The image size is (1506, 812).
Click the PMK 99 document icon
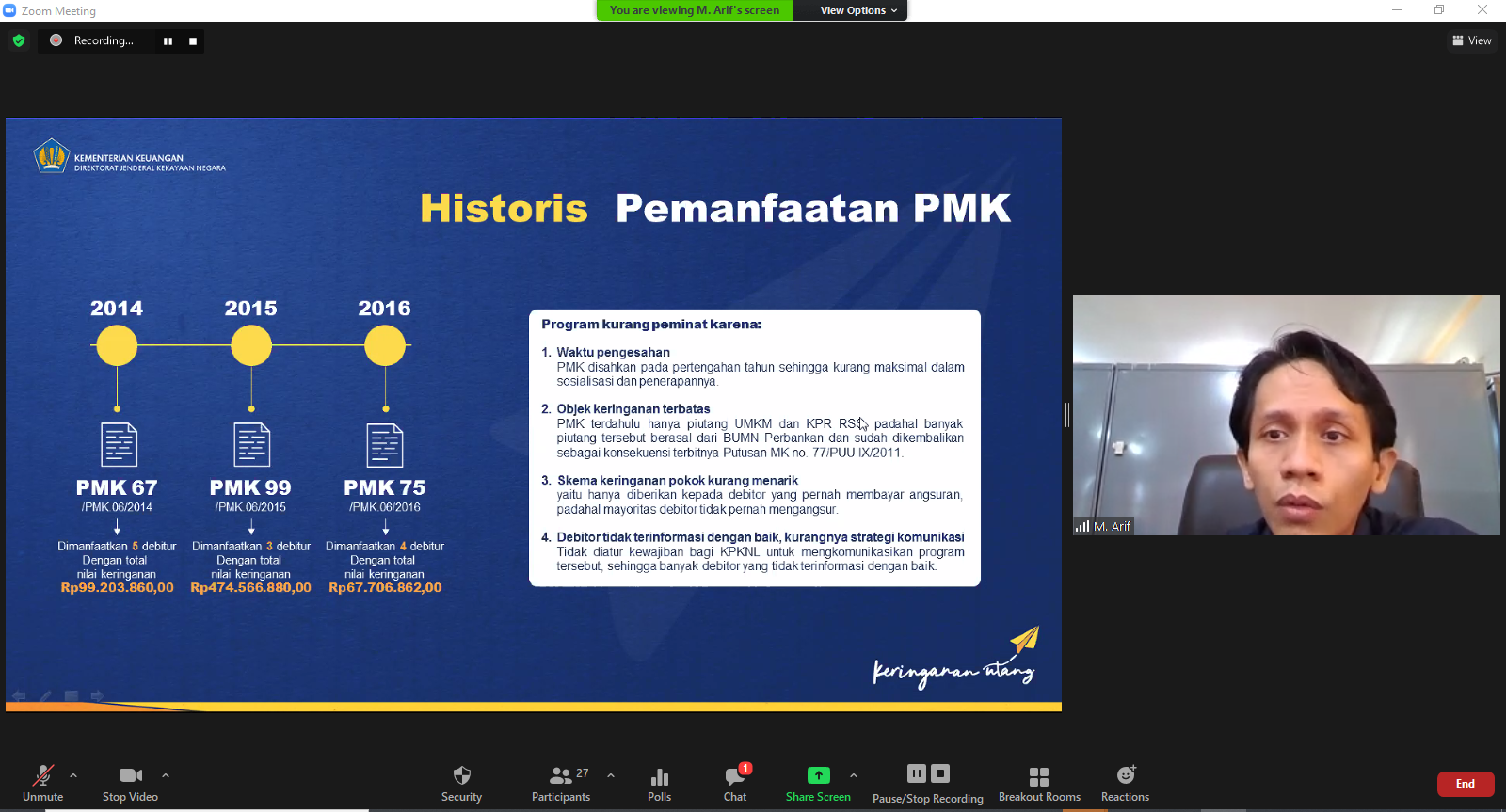(x=251, y=445)
